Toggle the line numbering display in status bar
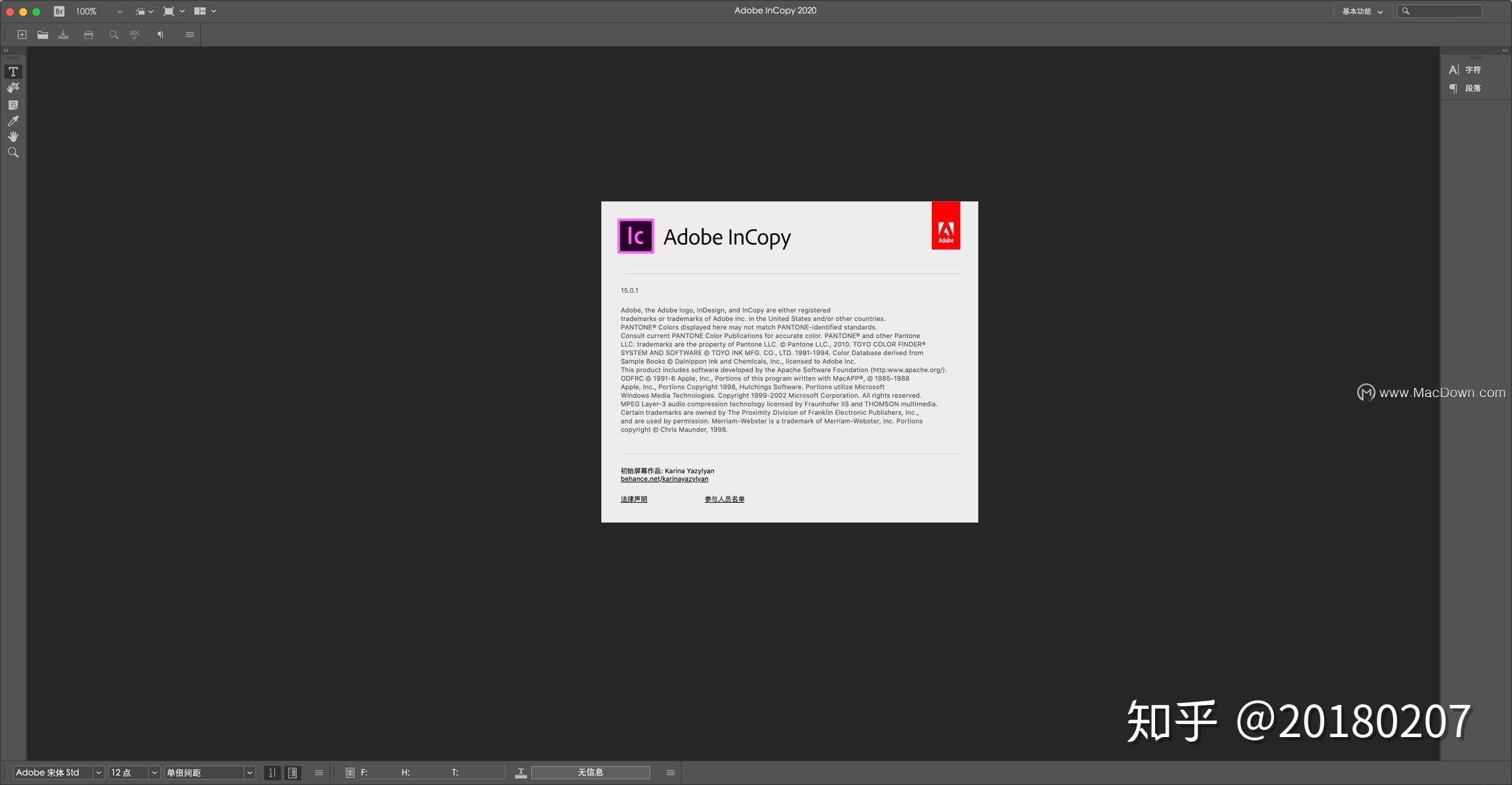 [x=272, y=773]
